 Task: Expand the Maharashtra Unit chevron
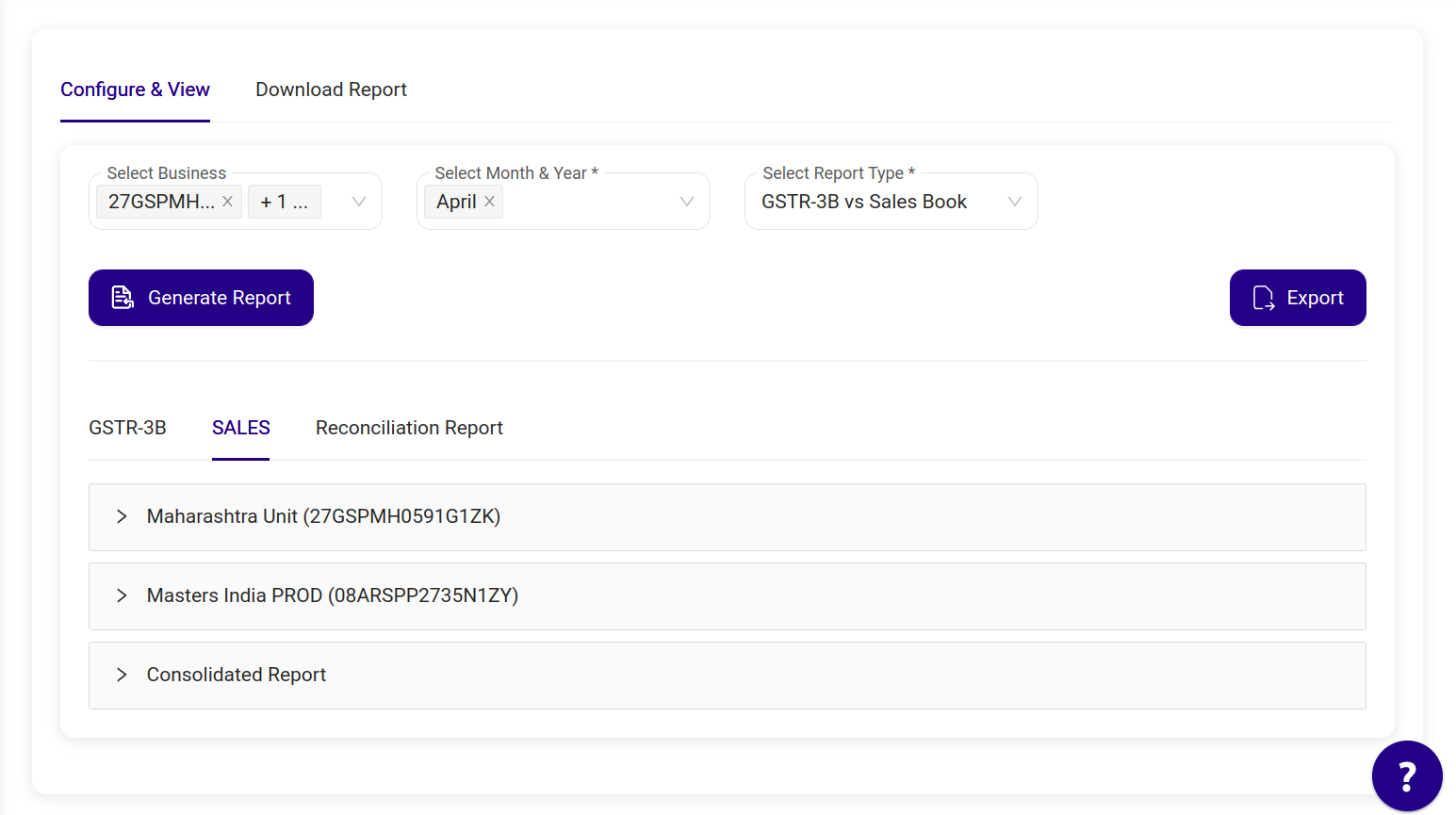pyautogui.click(x=122, y=516)
